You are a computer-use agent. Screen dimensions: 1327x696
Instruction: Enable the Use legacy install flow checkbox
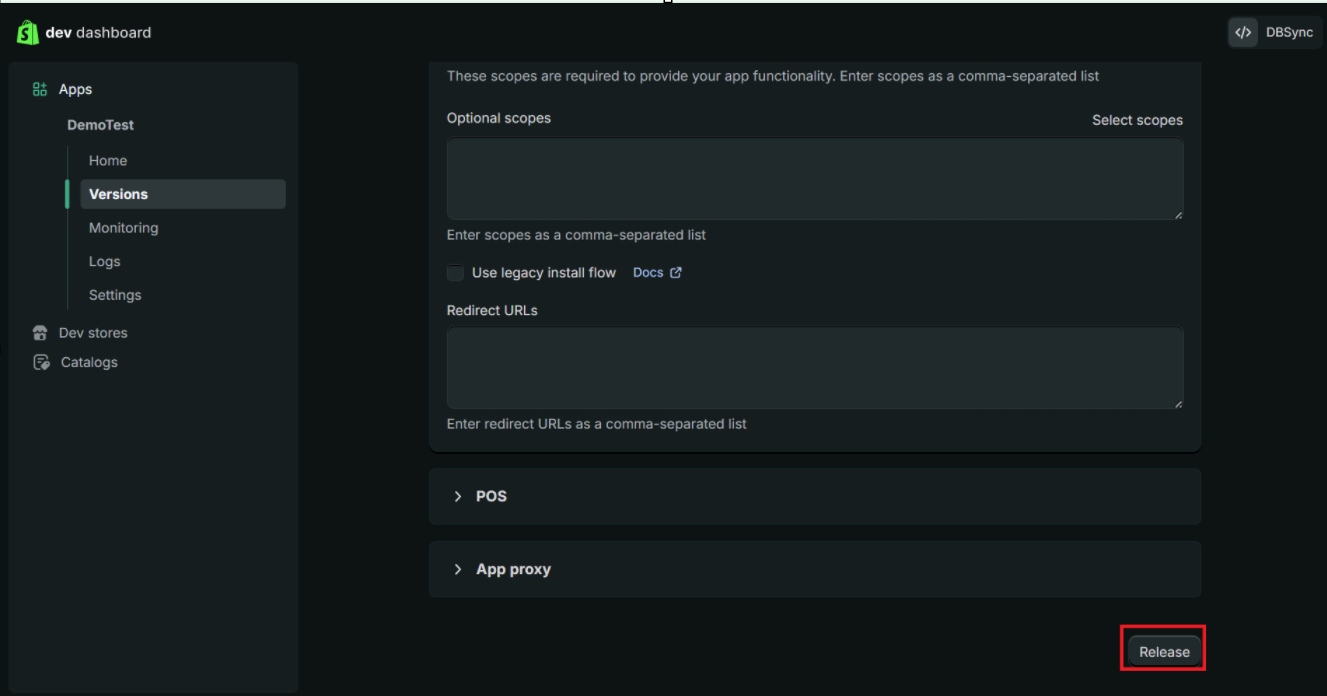point(456,273)
